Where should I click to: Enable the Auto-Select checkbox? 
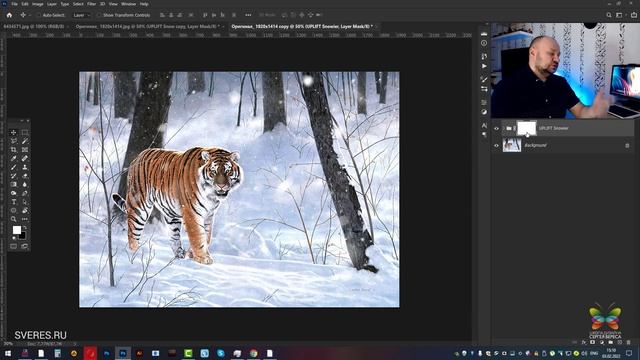coord(39,15)
